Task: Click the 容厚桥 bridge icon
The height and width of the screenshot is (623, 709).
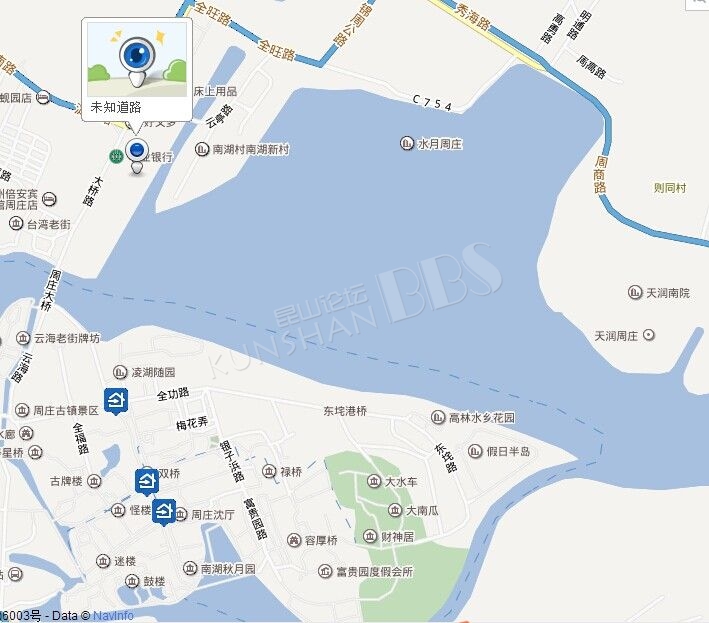Action: click(x=294, y=540)
